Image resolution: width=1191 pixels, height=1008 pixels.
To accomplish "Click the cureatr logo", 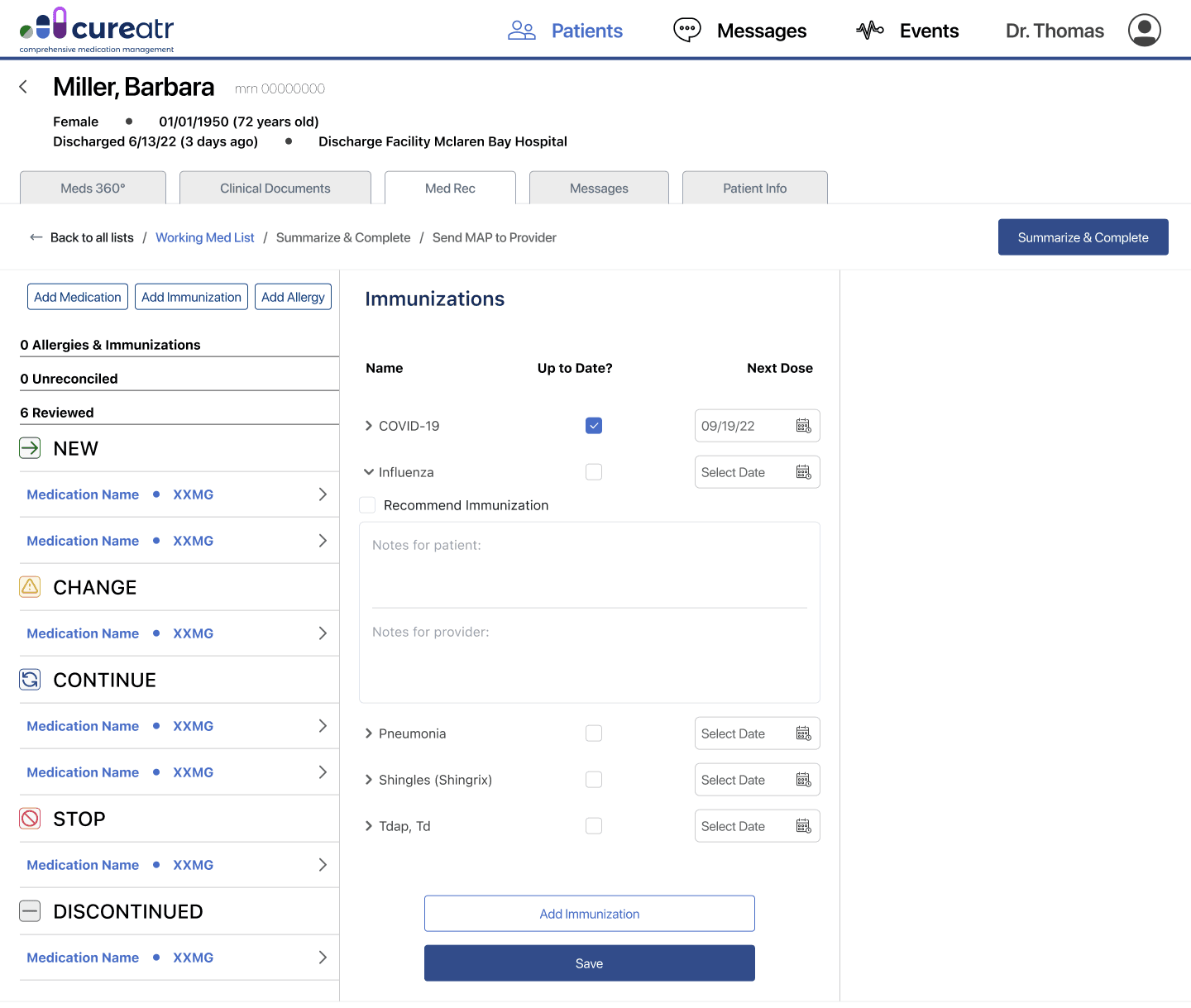I will click(x=97, y=31).
